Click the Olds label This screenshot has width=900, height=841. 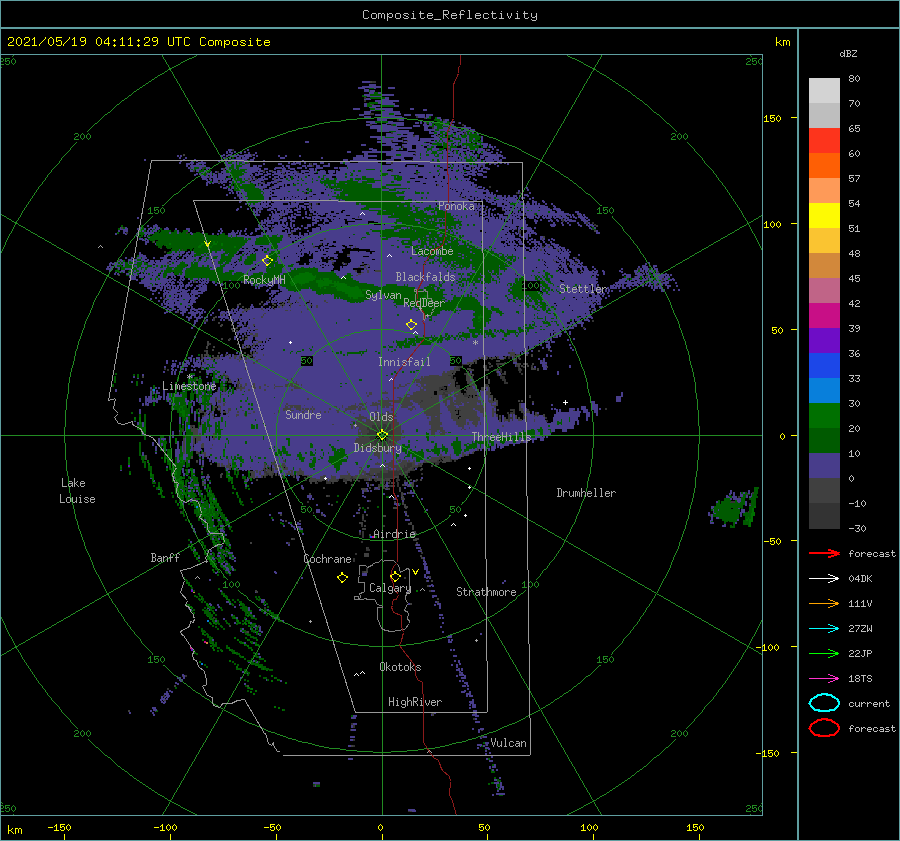(x=381, y=417)
